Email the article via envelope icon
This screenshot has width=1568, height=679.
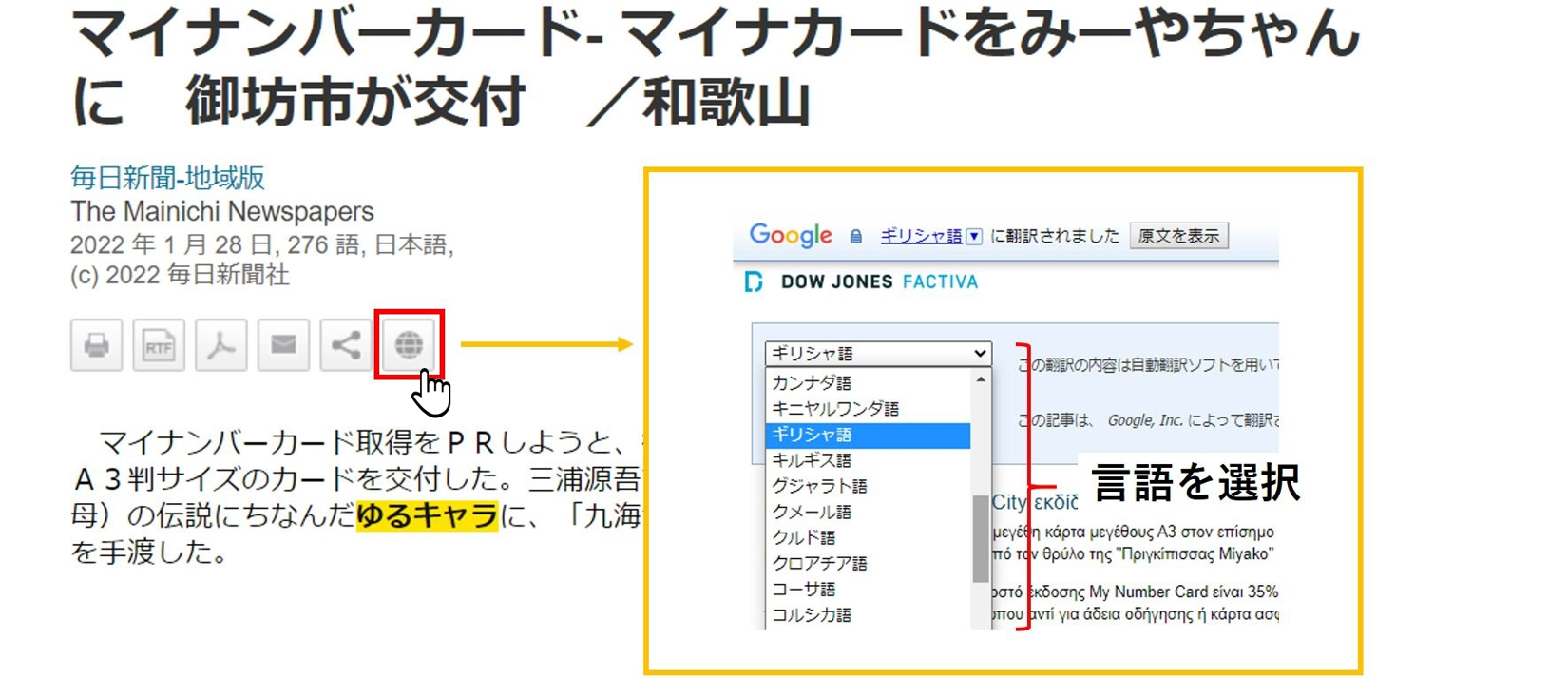coord(283,344)
